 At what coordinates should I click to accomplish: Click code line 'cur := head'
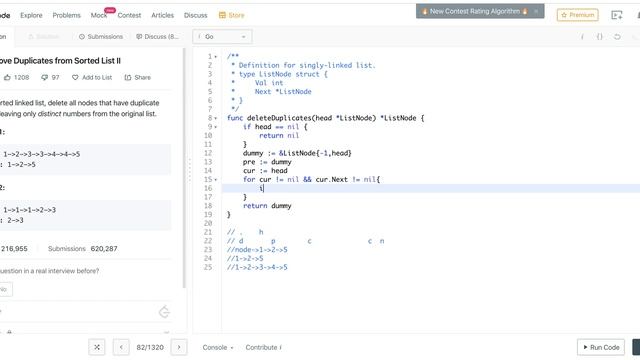(265, 171)
